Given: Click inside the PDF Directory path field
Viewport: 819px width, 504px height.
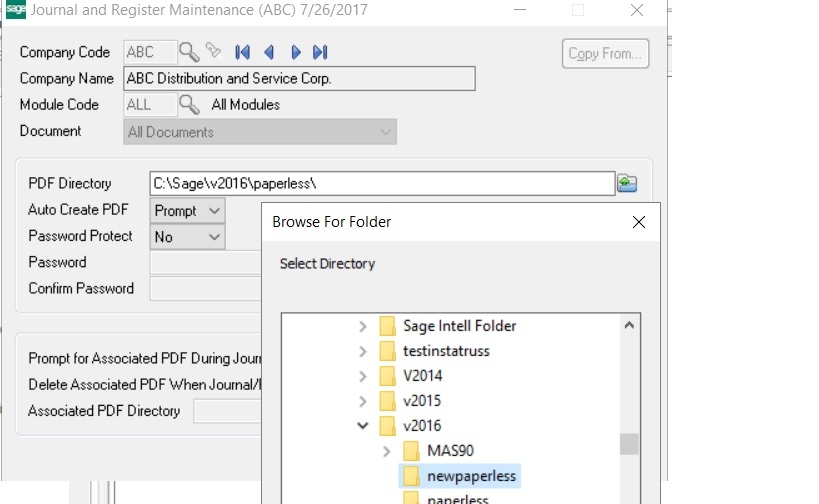Looking at the screenshot, I should coord(380,184).
